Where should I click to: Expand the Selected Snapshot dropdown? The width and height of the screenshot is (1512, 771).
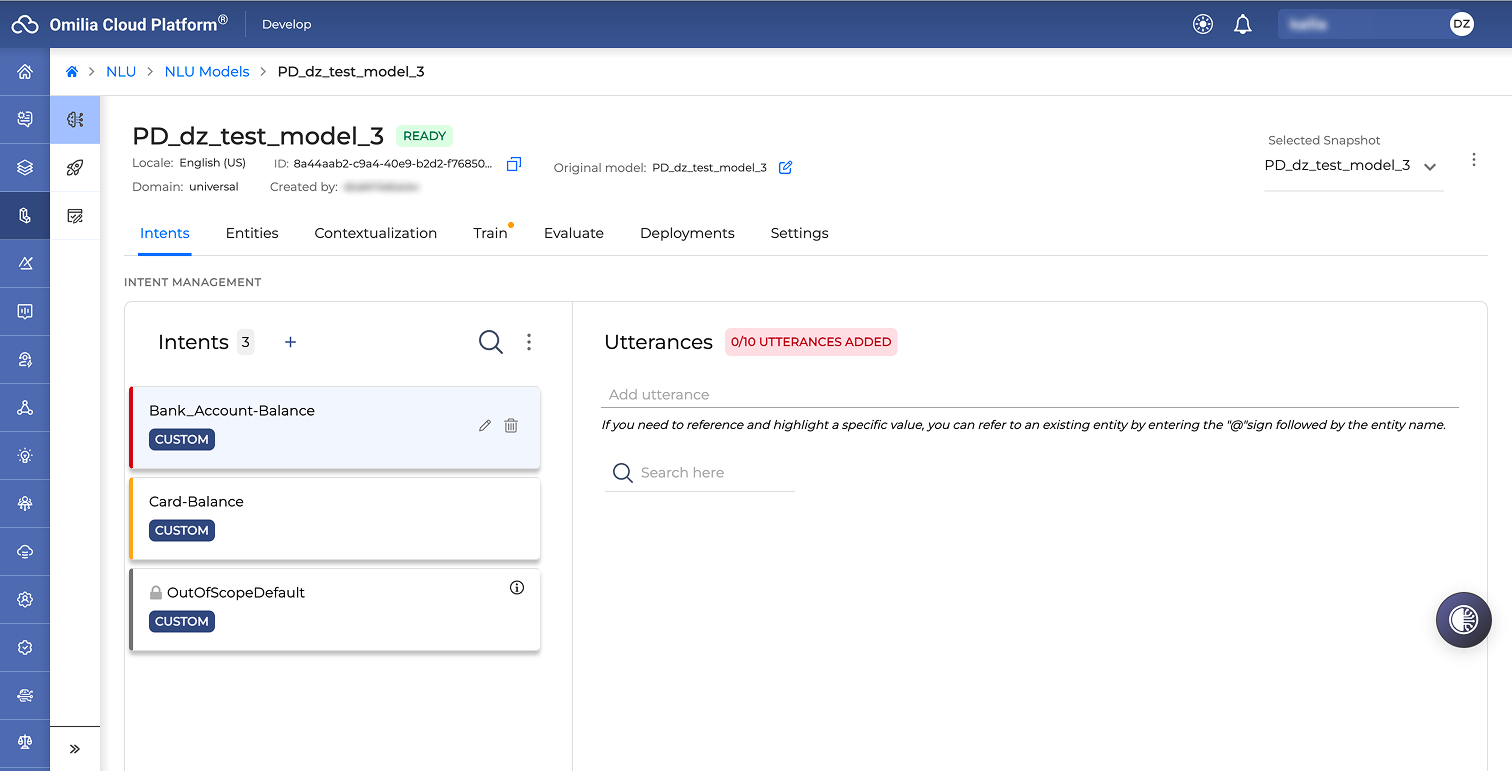1430,166
